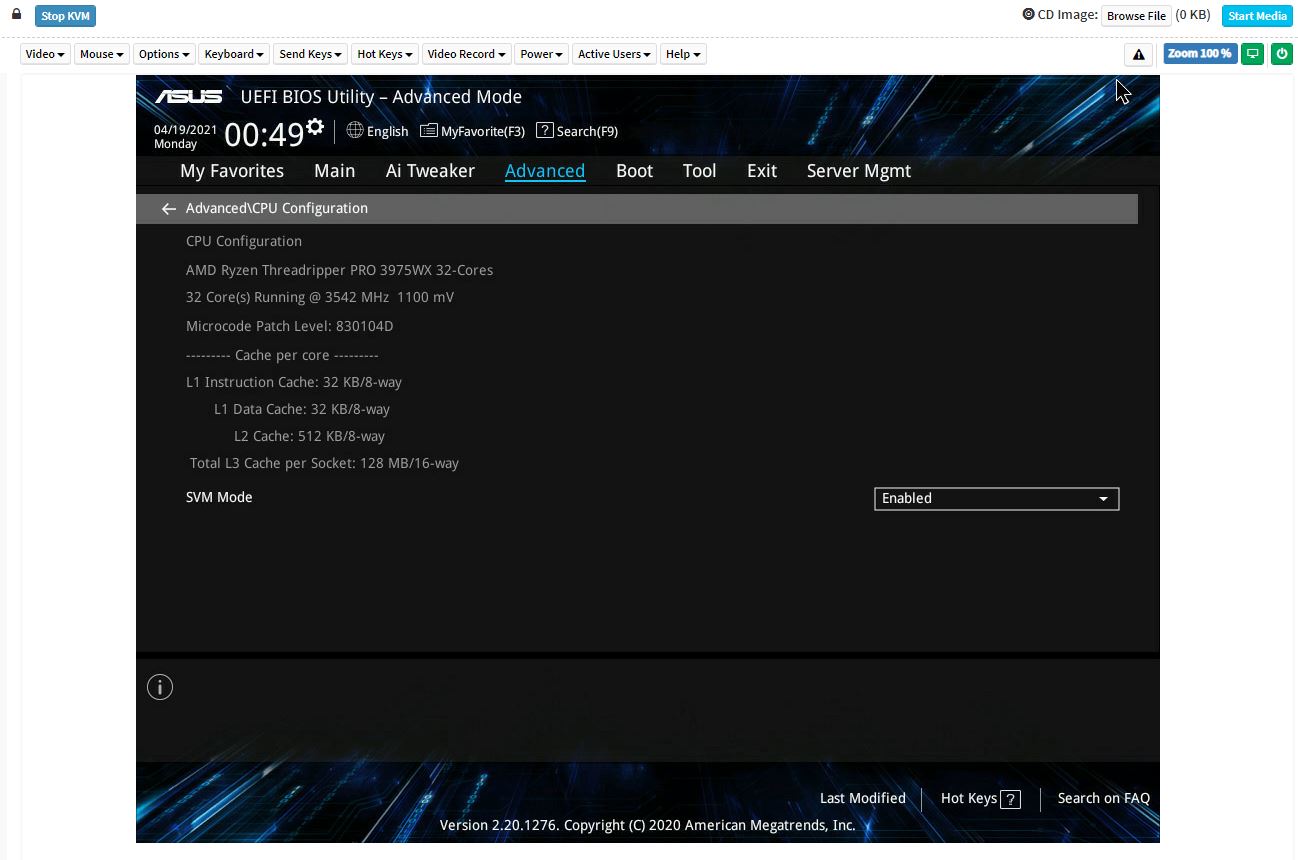Switch to the My Favorites tab

pos(232,171)
